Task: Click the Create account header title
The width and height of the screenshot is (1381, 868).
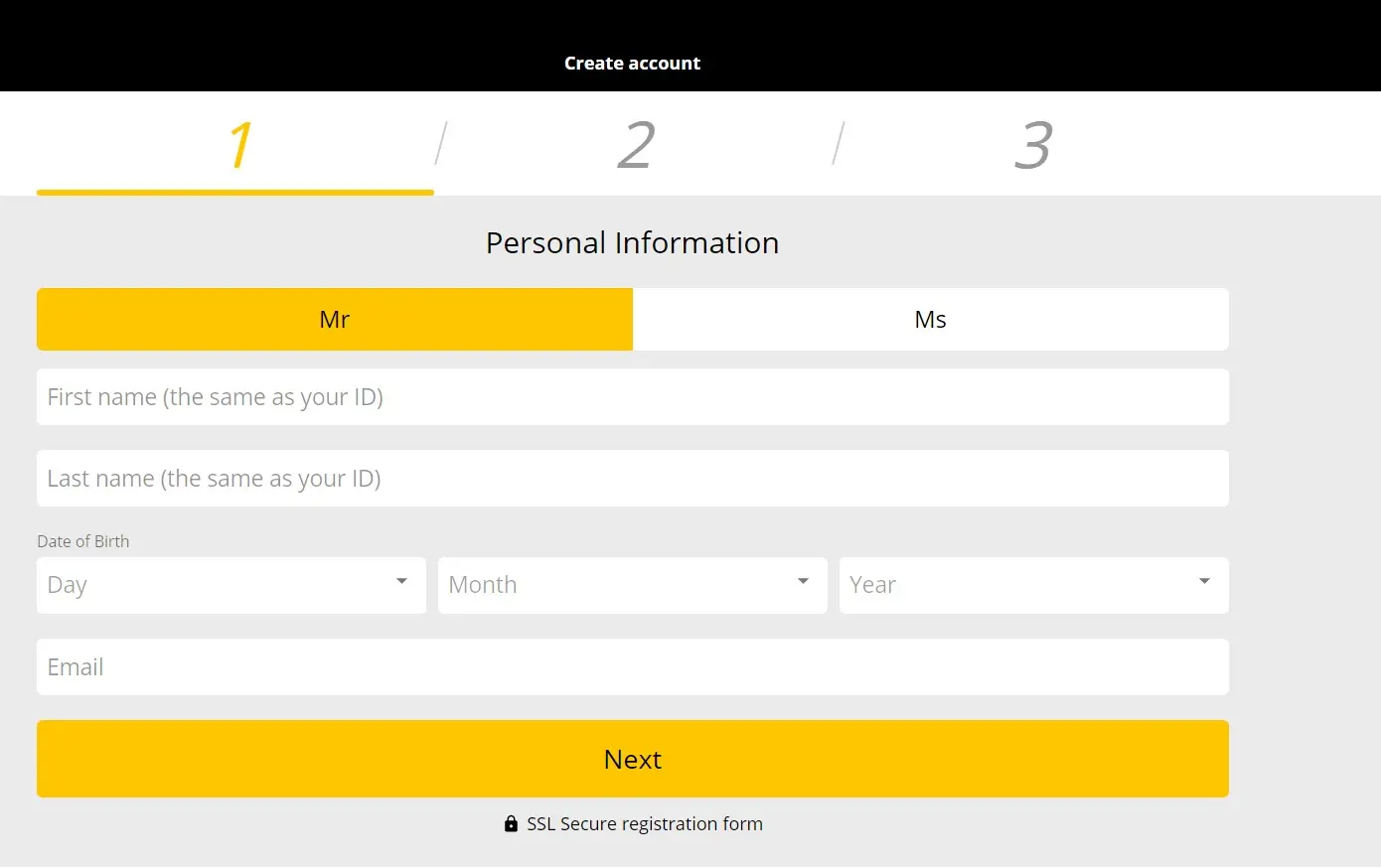Action: (632, 64)
